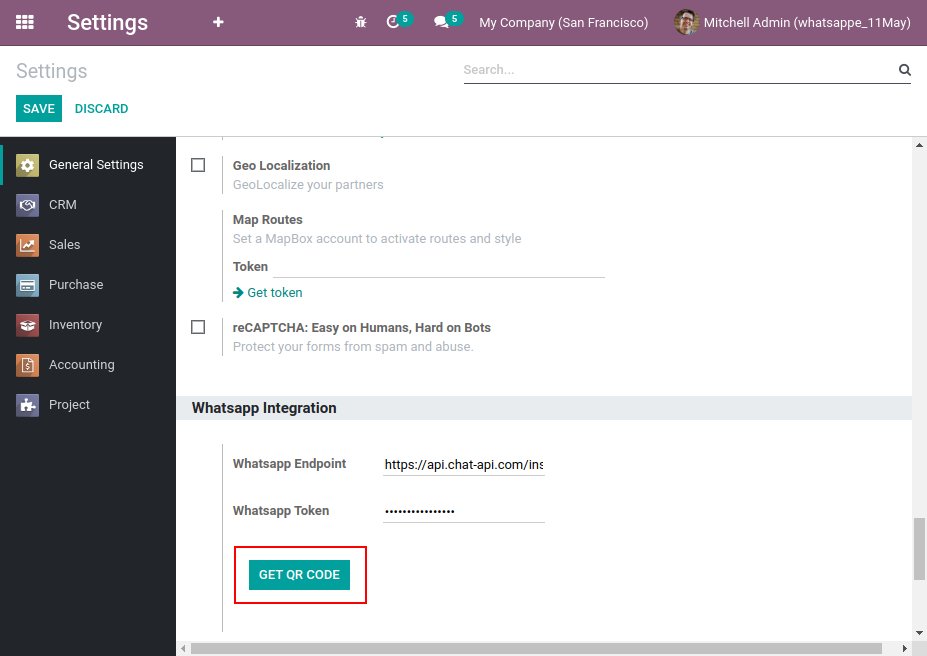
Task: Edit the Whatsapp Endpoint field
Action: coord(464,465)
